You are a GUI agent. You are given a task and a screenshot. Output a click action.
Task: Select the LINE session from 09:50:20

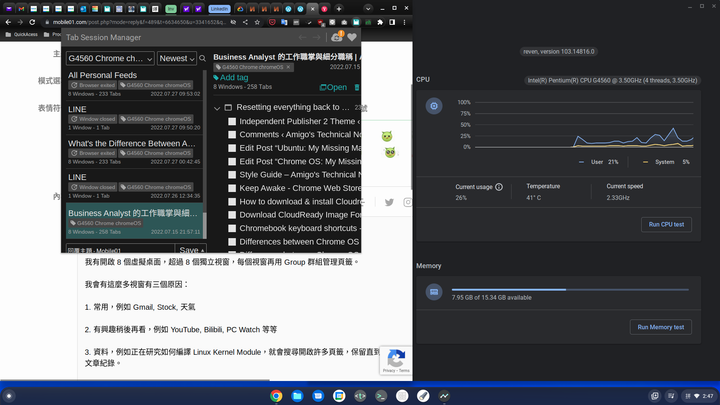[134, 118]
